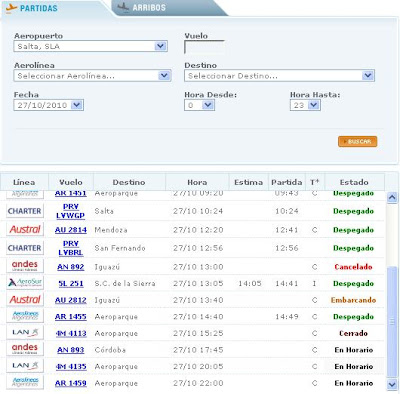
Task: Click the Austral logo for Mendoza flight
Action: coord(25,229)
